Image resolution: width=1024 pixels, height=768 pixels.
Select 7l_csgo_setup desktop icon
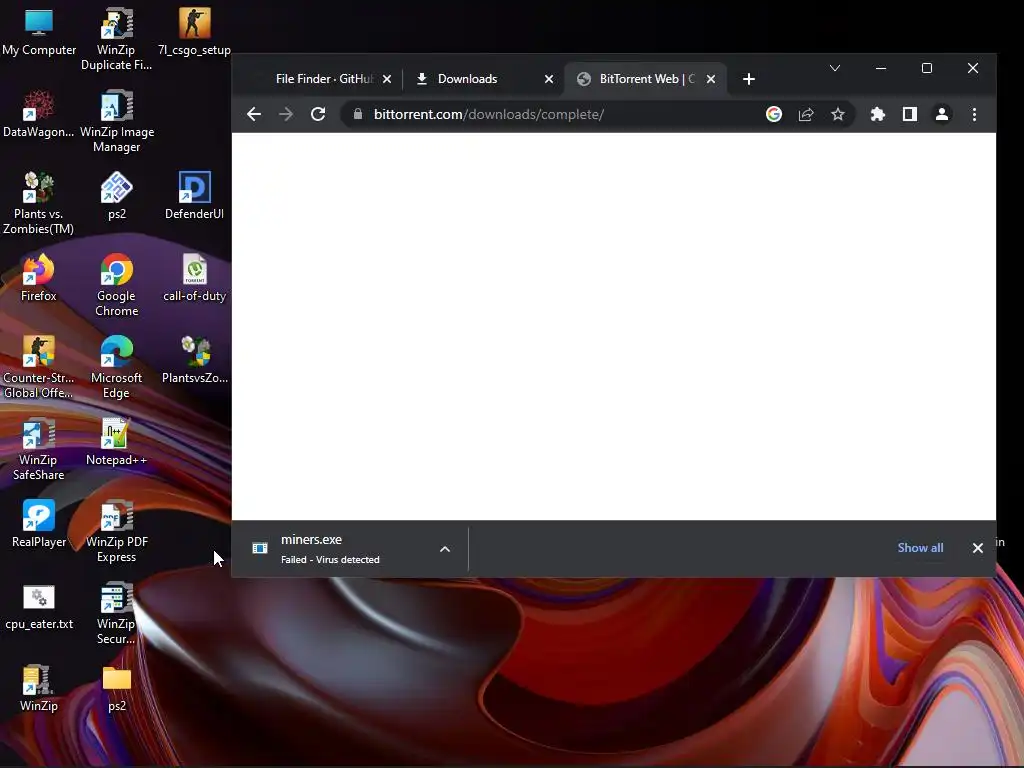click(195, 32)
